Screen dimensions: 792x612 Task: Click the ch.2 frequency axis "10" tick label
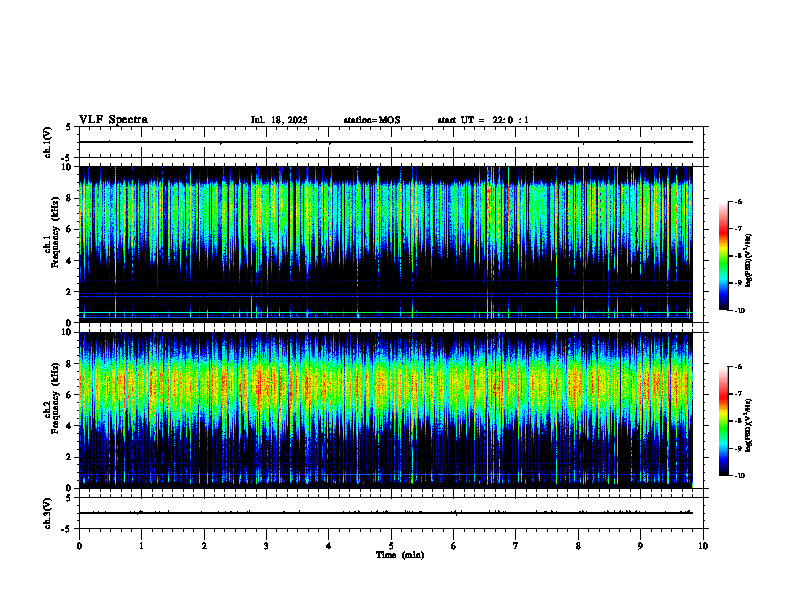68,332
